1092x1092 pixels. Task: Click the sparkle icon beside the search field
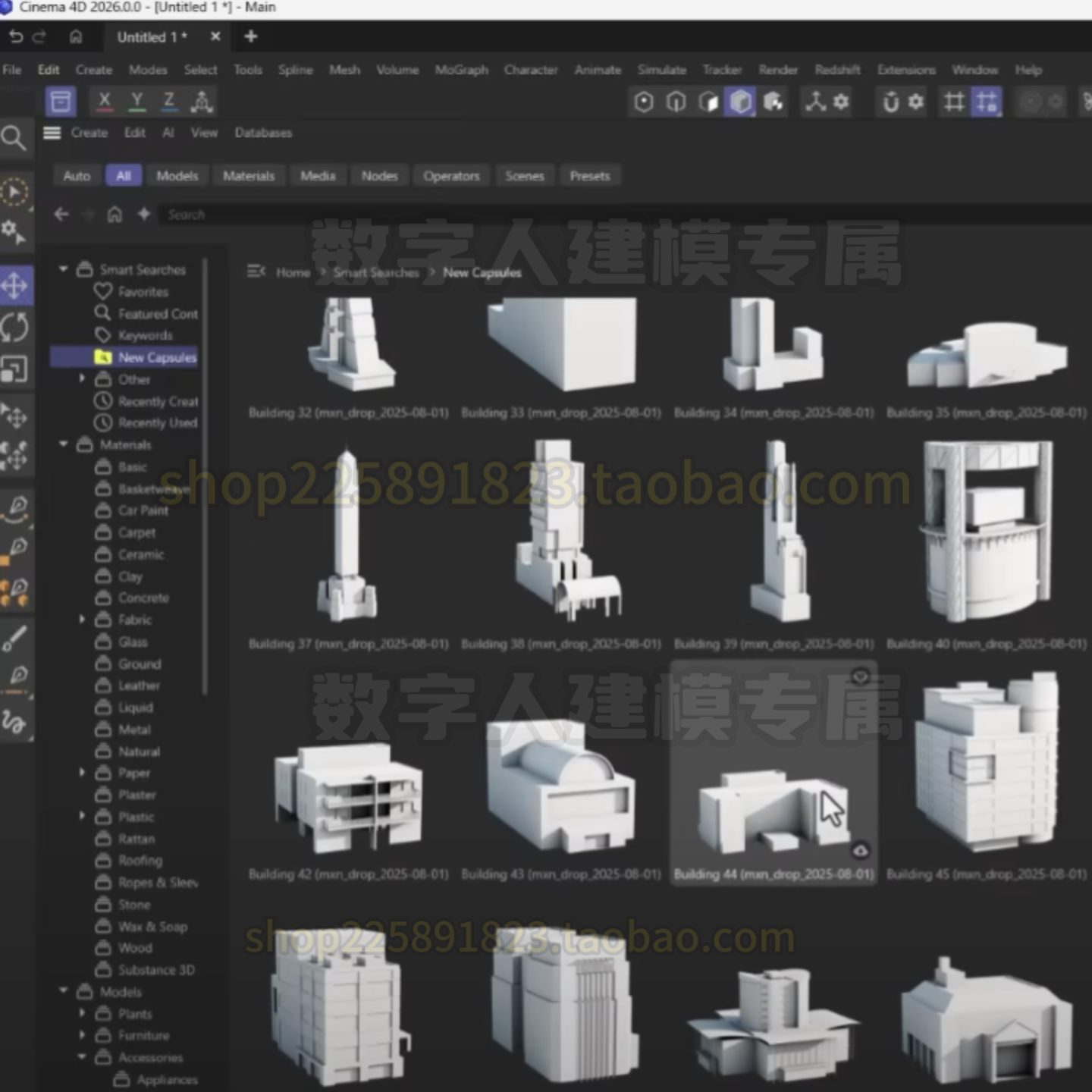[x=144, y=215]
